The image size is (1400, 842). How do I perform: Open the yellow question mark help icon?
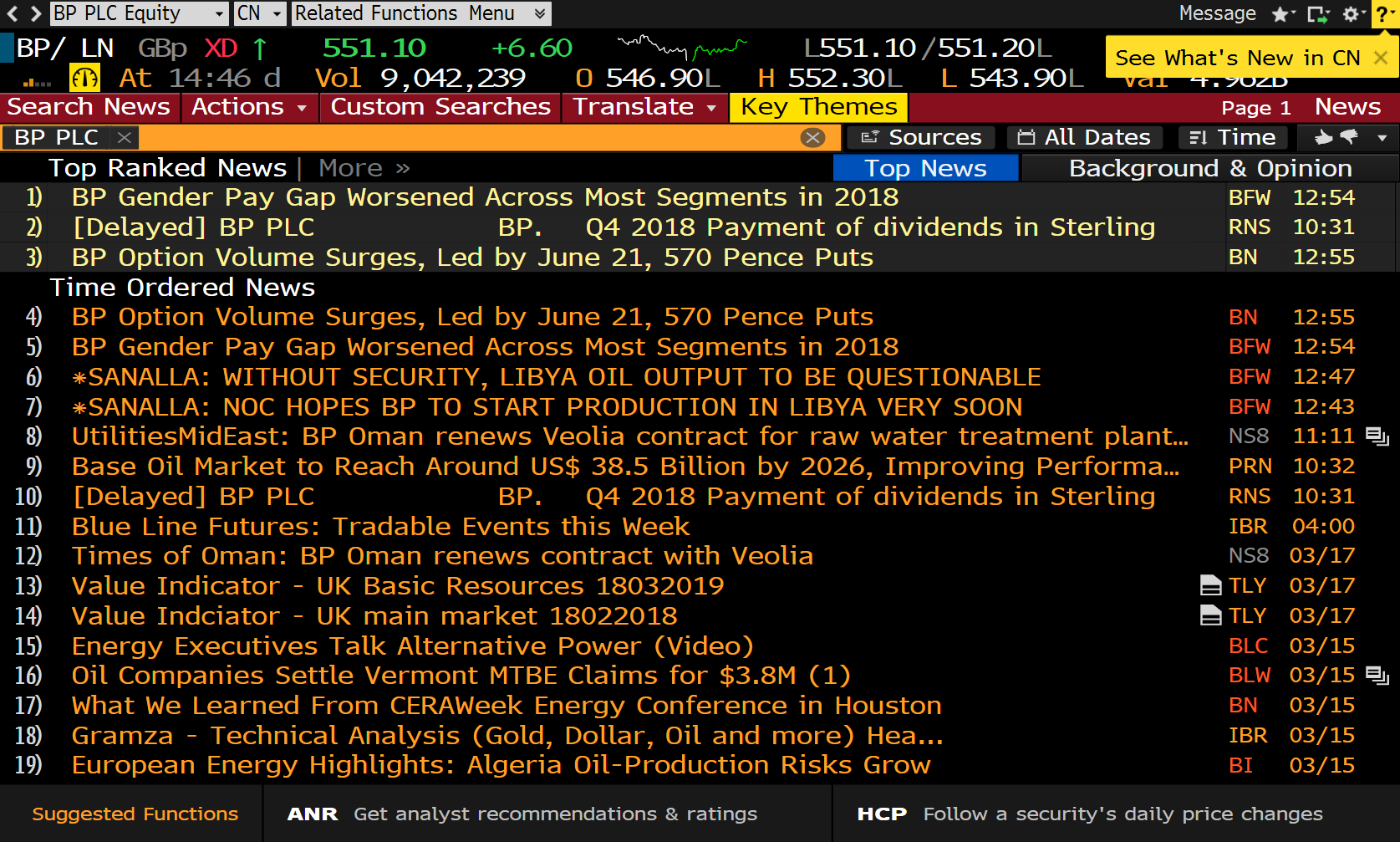point(1384,14)
